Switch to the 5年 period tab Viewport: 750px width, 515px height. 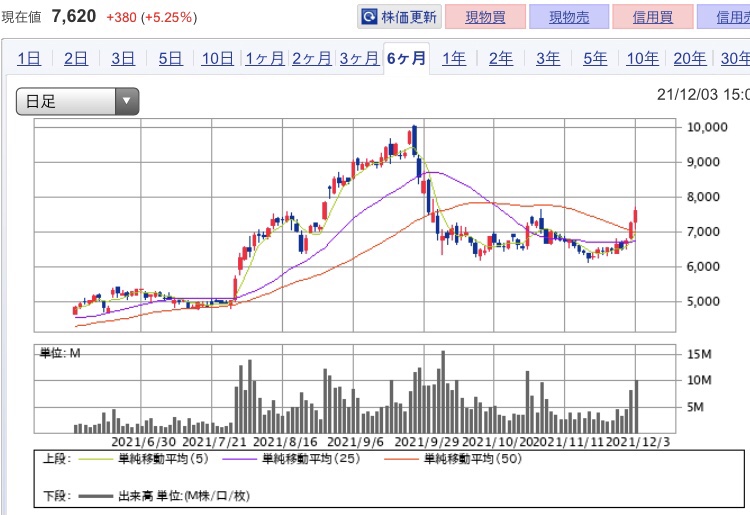click(x=596, y=59)
